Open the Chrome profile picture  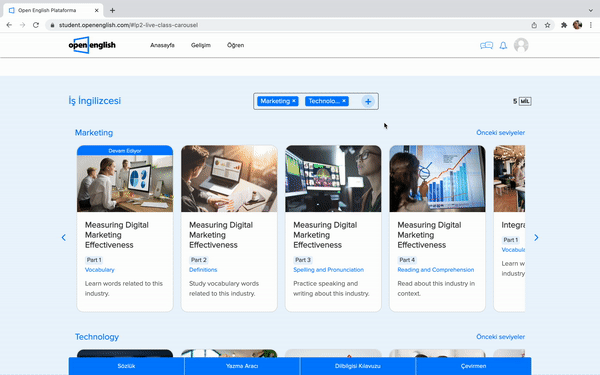[577, 25]
